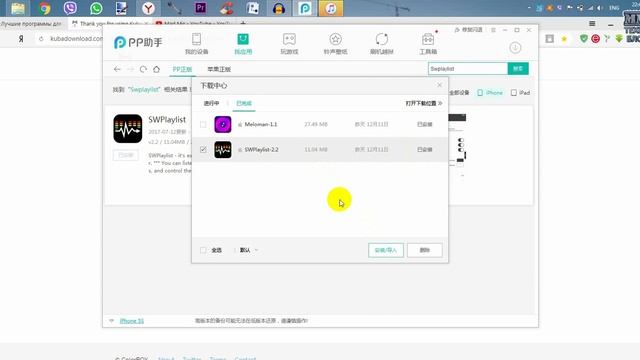Click the Meloman purple app icon
The image size is (640, 360).
point(223,124)
